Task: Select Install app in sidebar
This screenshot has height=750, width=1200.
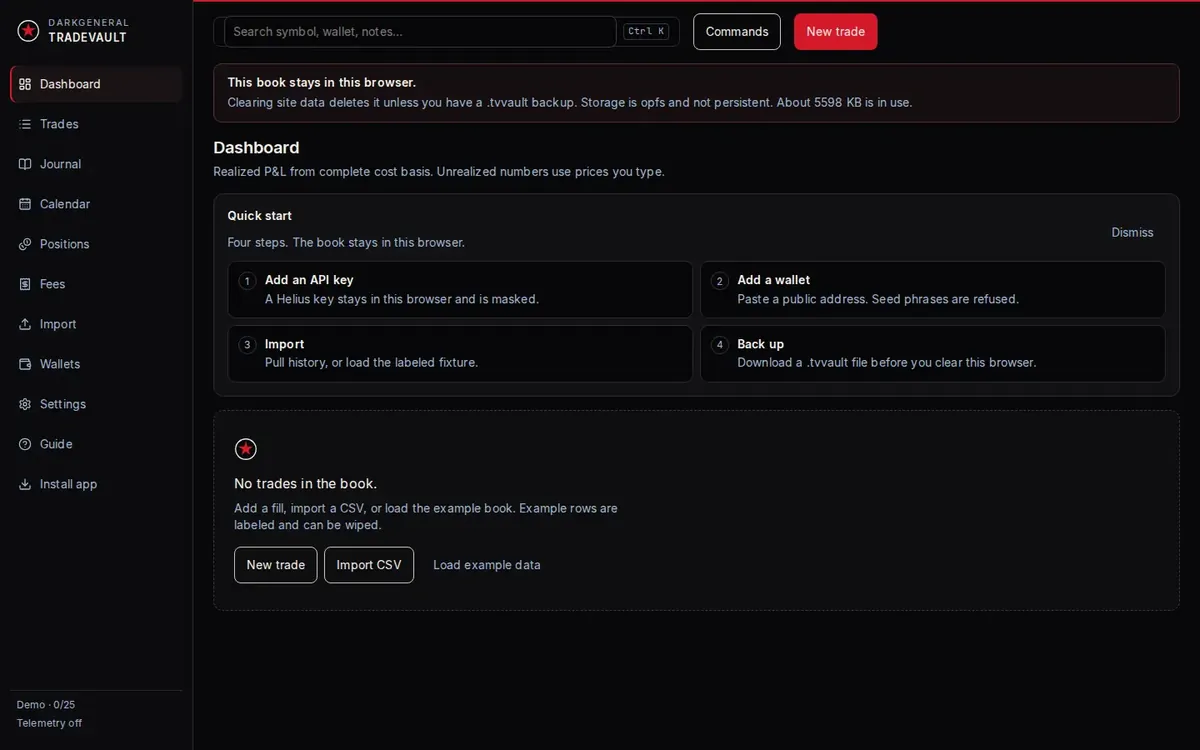Action: coord(96,484)
